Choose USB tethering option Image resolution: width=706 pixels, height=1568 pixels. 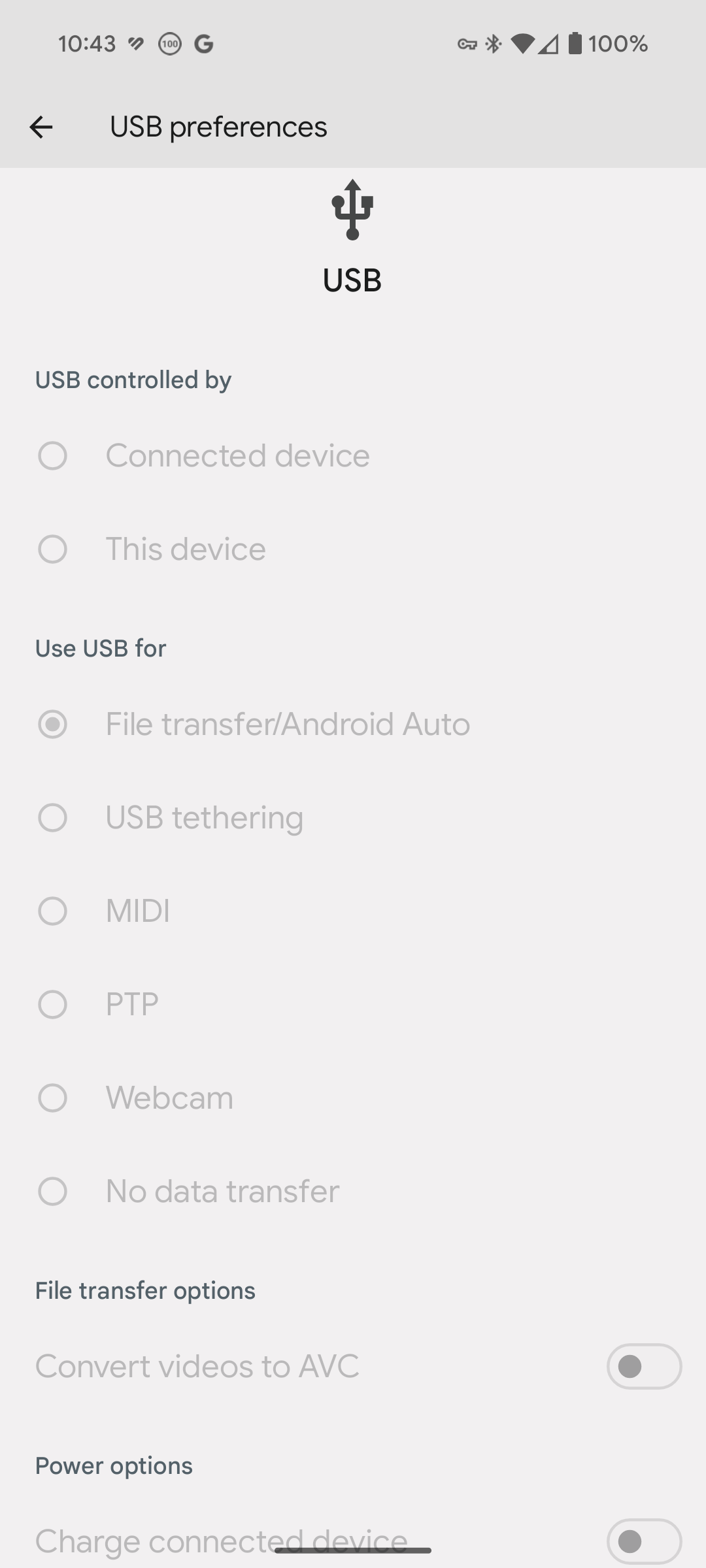52,817
